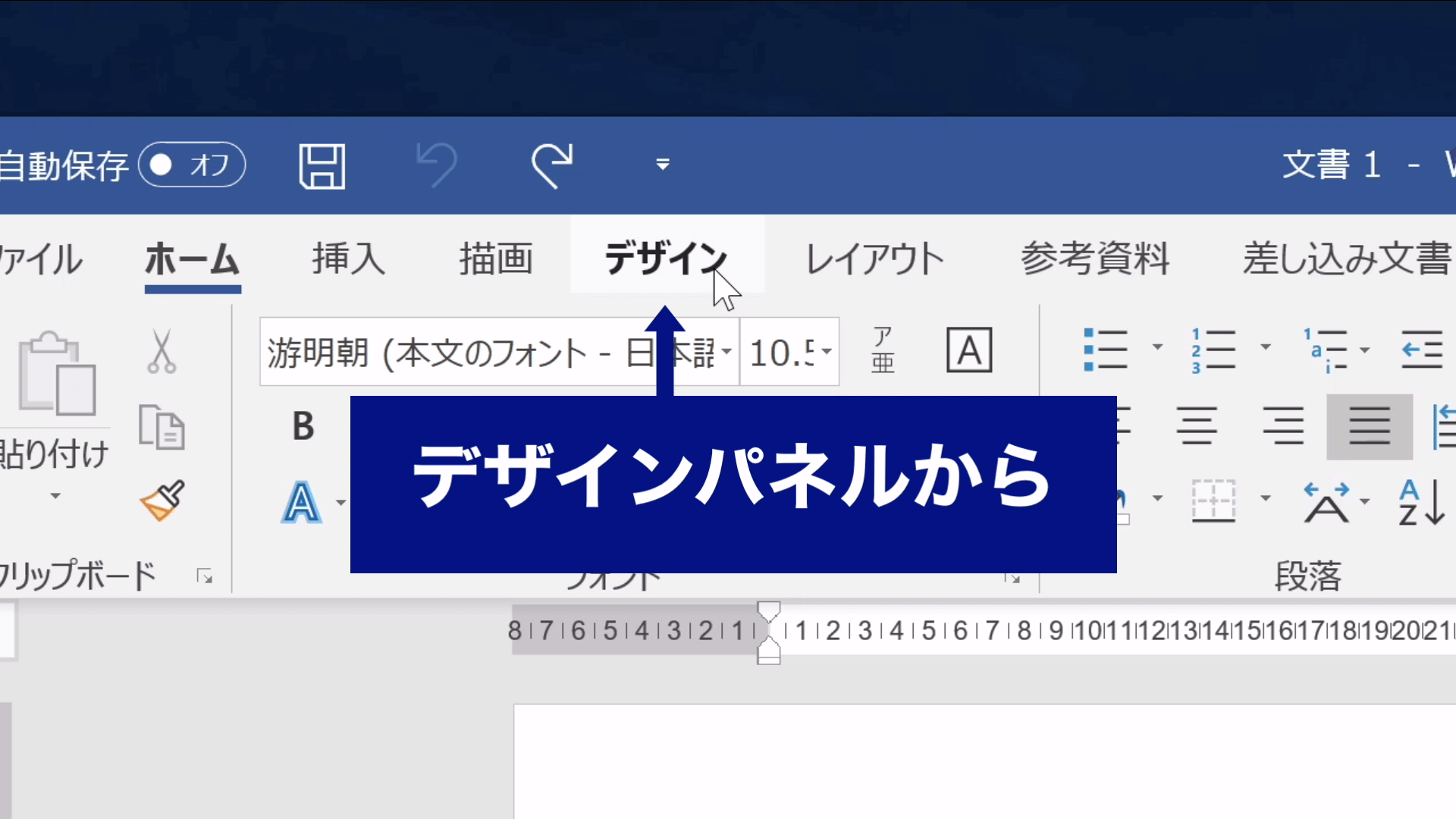
Task: Open the ファイル tab
Action: 39,259
